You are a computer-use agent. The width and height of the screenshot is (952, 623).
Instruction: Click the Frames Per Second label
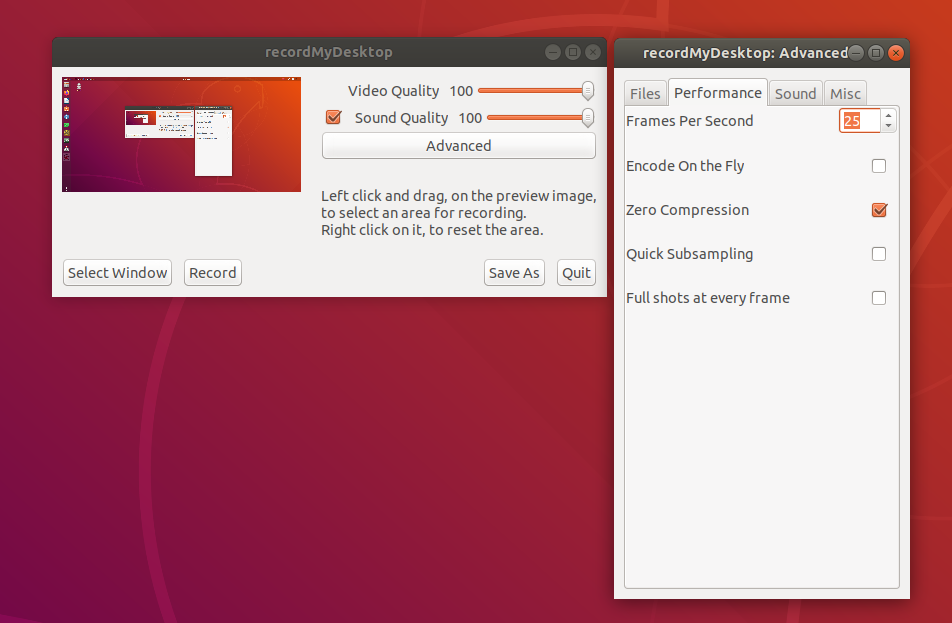pos(690,121)
